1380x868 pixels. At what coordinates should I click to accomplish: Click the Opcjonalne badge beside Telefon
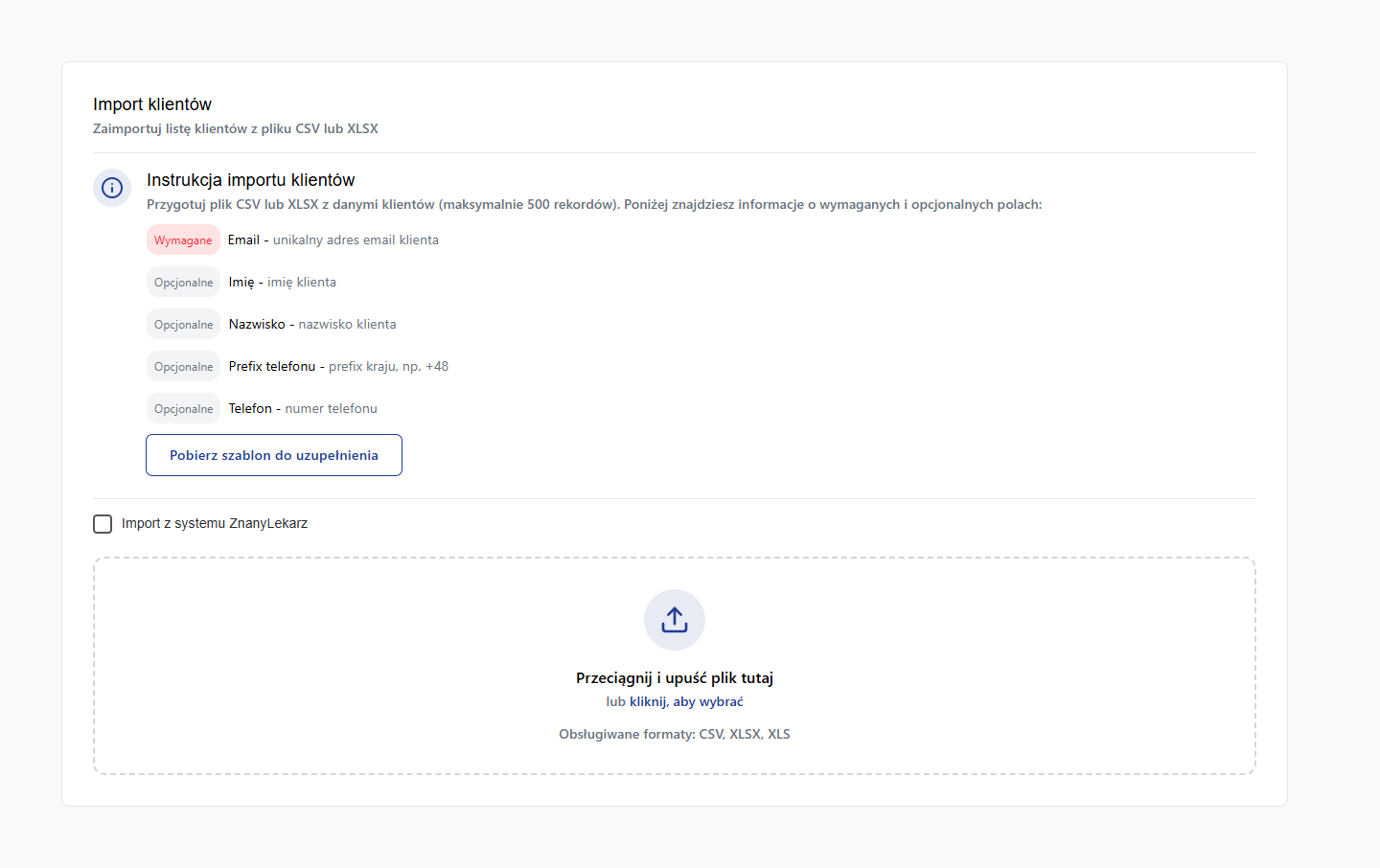tap(184, 408)
